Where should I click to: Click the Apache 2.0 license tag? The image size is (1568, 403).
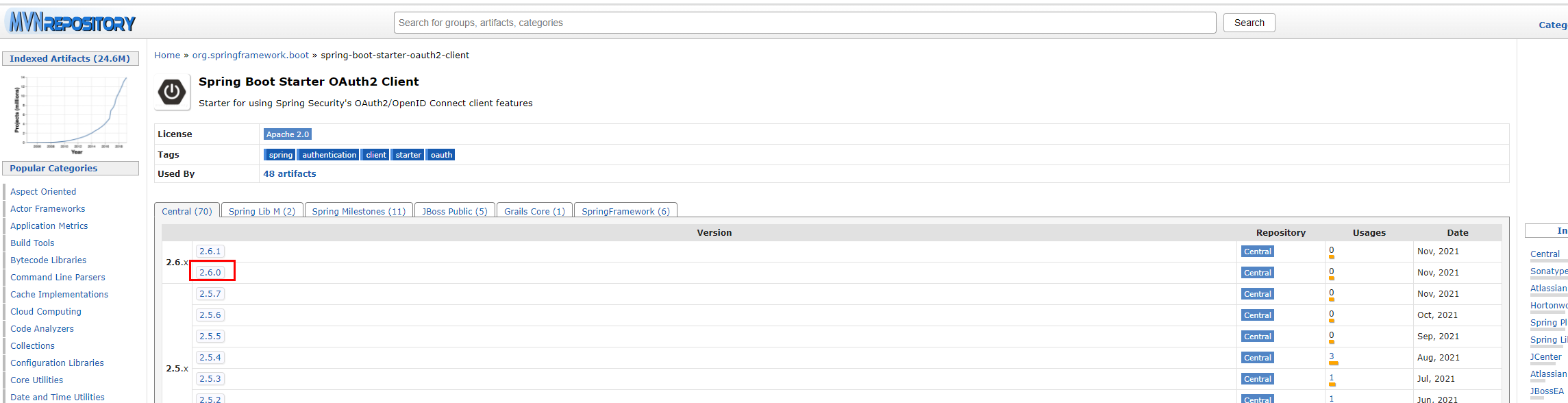(288, 134)
